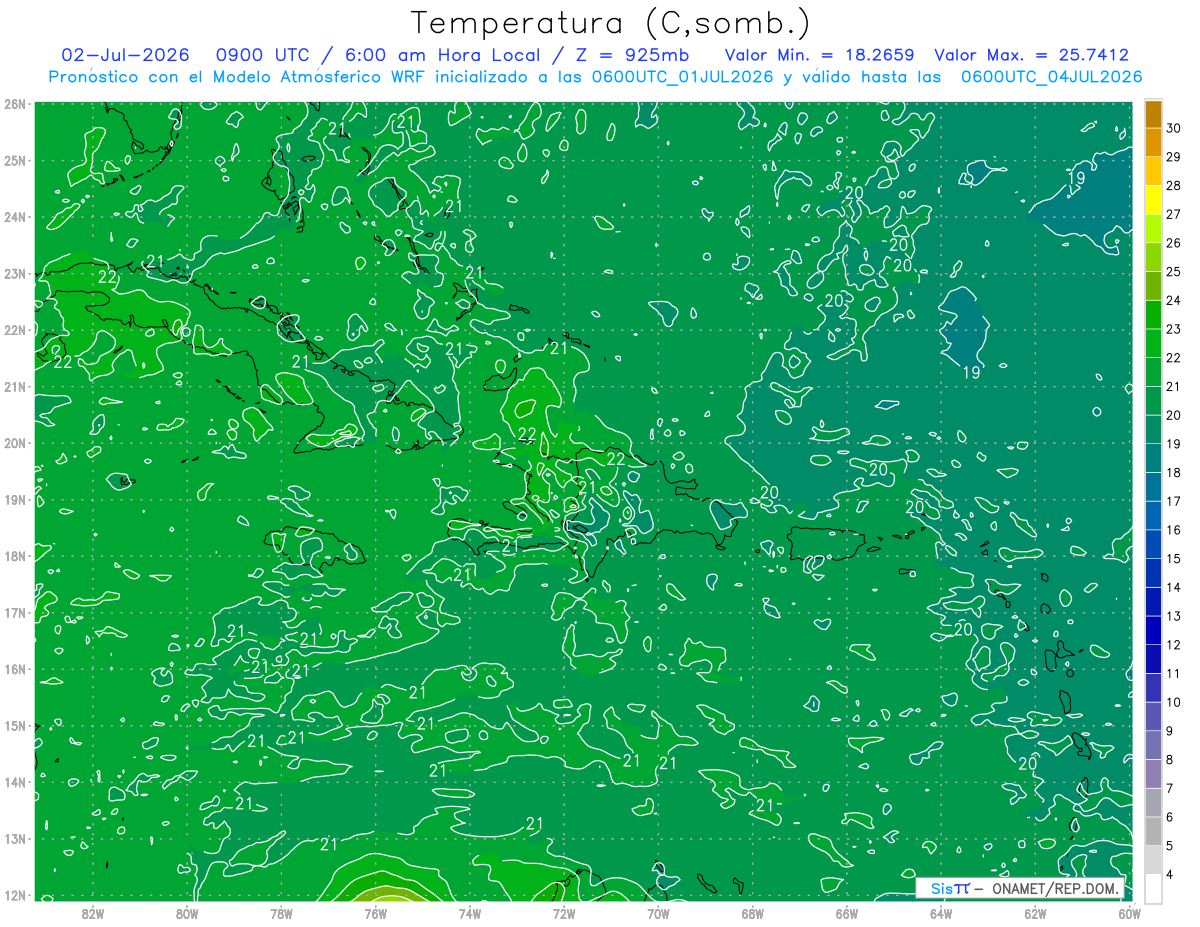Click the 66W longitude axis label
This screenshot has height=927, width=1200.
[847, 913]
